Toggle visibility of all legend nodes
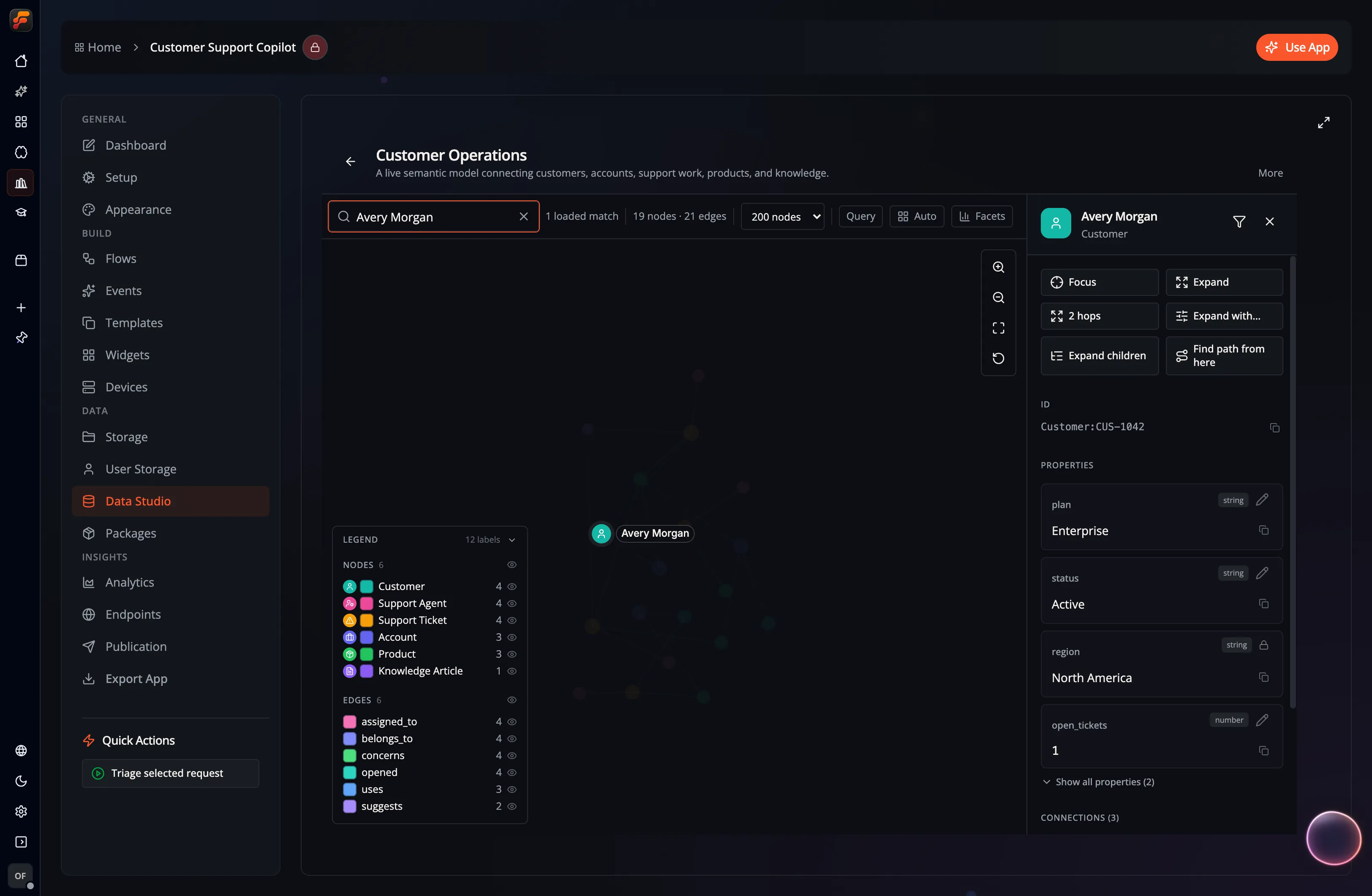Viewport: 1372px width, 896px height. click(511, 565)
